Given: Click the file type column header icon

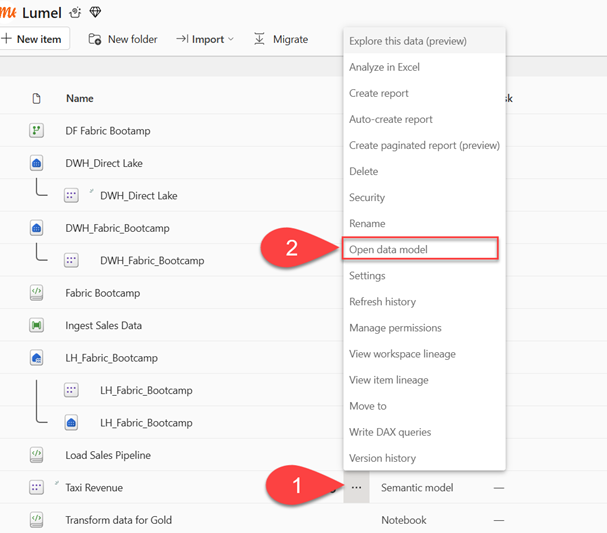Looking at the screenshot, I should [36, 98].
